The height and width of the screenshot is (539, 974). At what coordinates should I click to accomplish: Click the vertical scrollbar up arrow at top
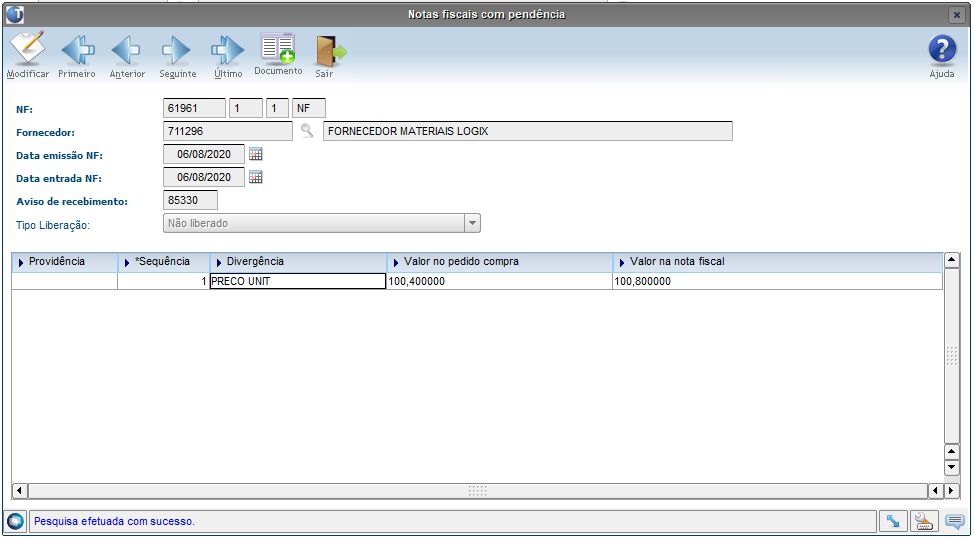[952, 260]
